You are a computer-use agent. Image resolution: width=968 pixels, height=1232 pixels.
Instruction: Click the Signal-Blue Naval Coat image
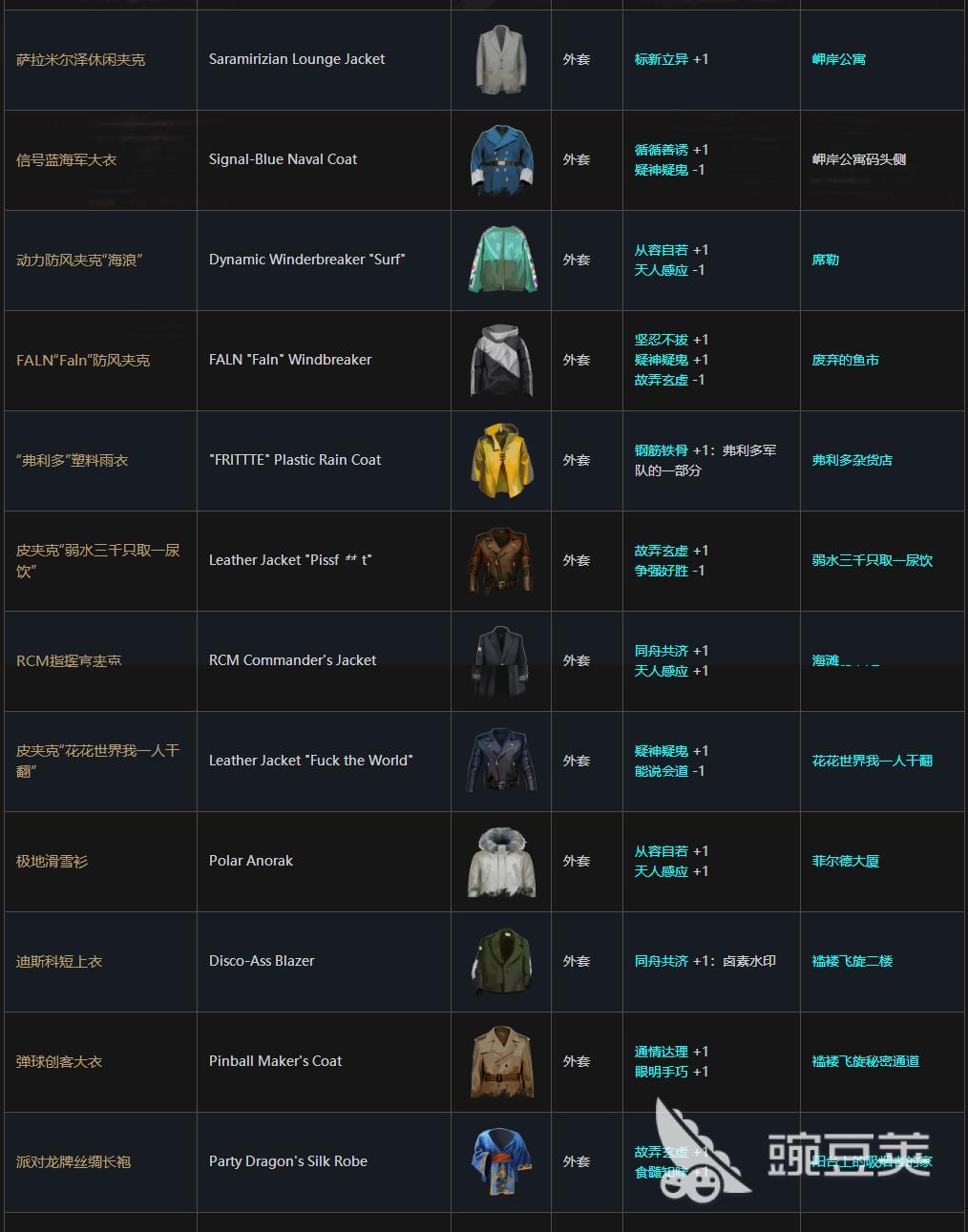tap(501, 160)
